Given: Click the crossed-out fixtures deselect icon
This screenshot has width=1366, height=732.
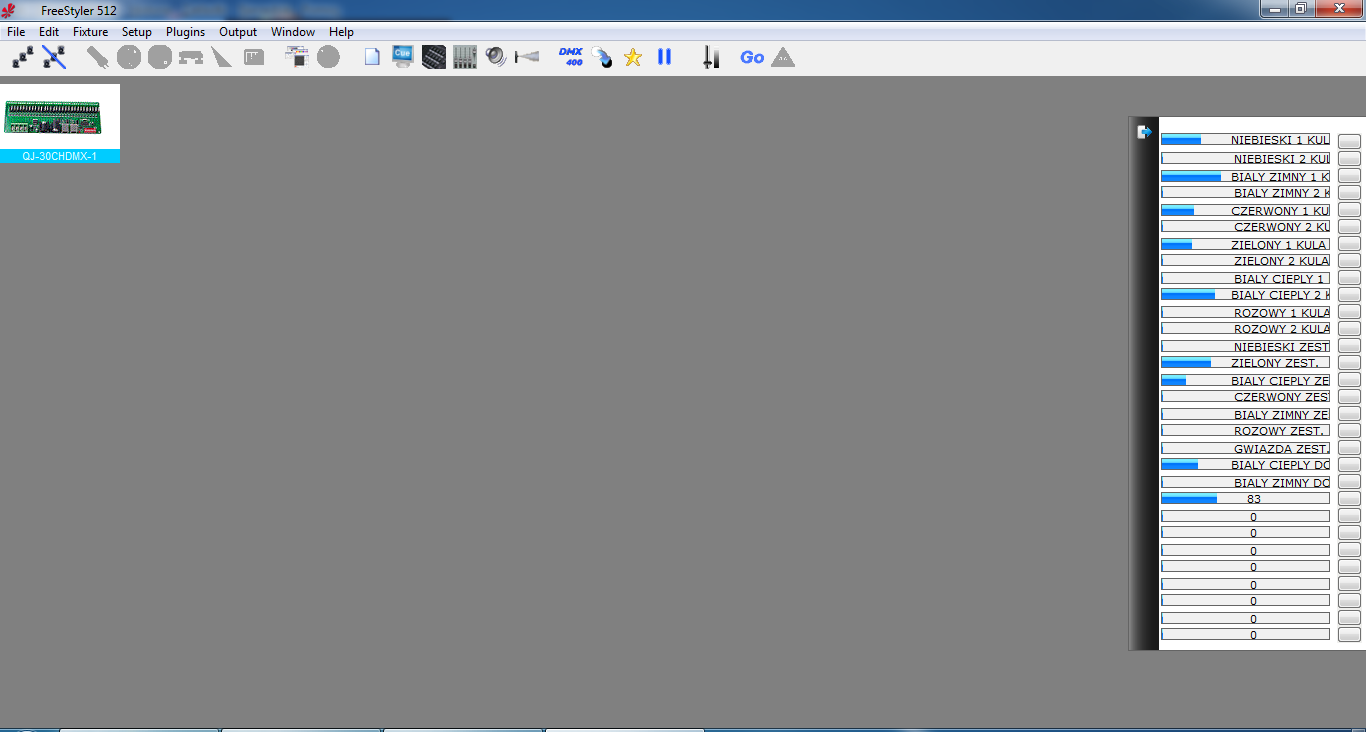Looking at the screenshot, I should point(54,57).
